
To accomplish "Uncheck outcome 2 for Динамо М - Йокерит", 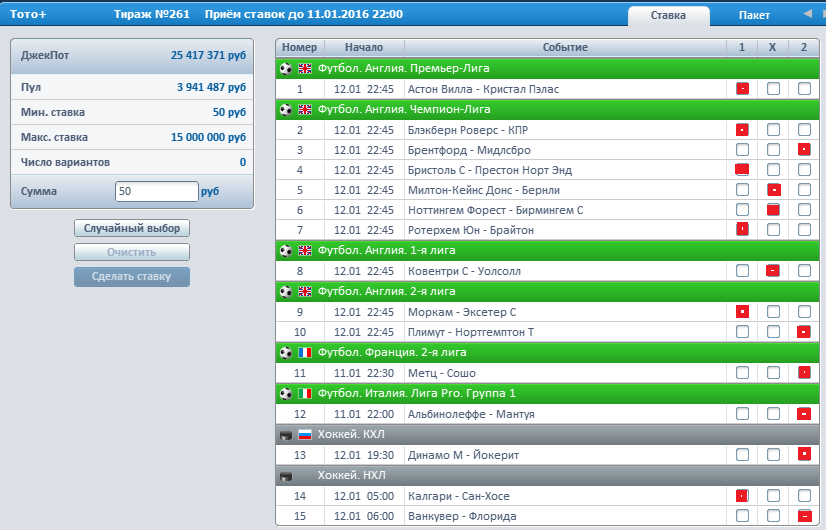I will coord(804,454).
